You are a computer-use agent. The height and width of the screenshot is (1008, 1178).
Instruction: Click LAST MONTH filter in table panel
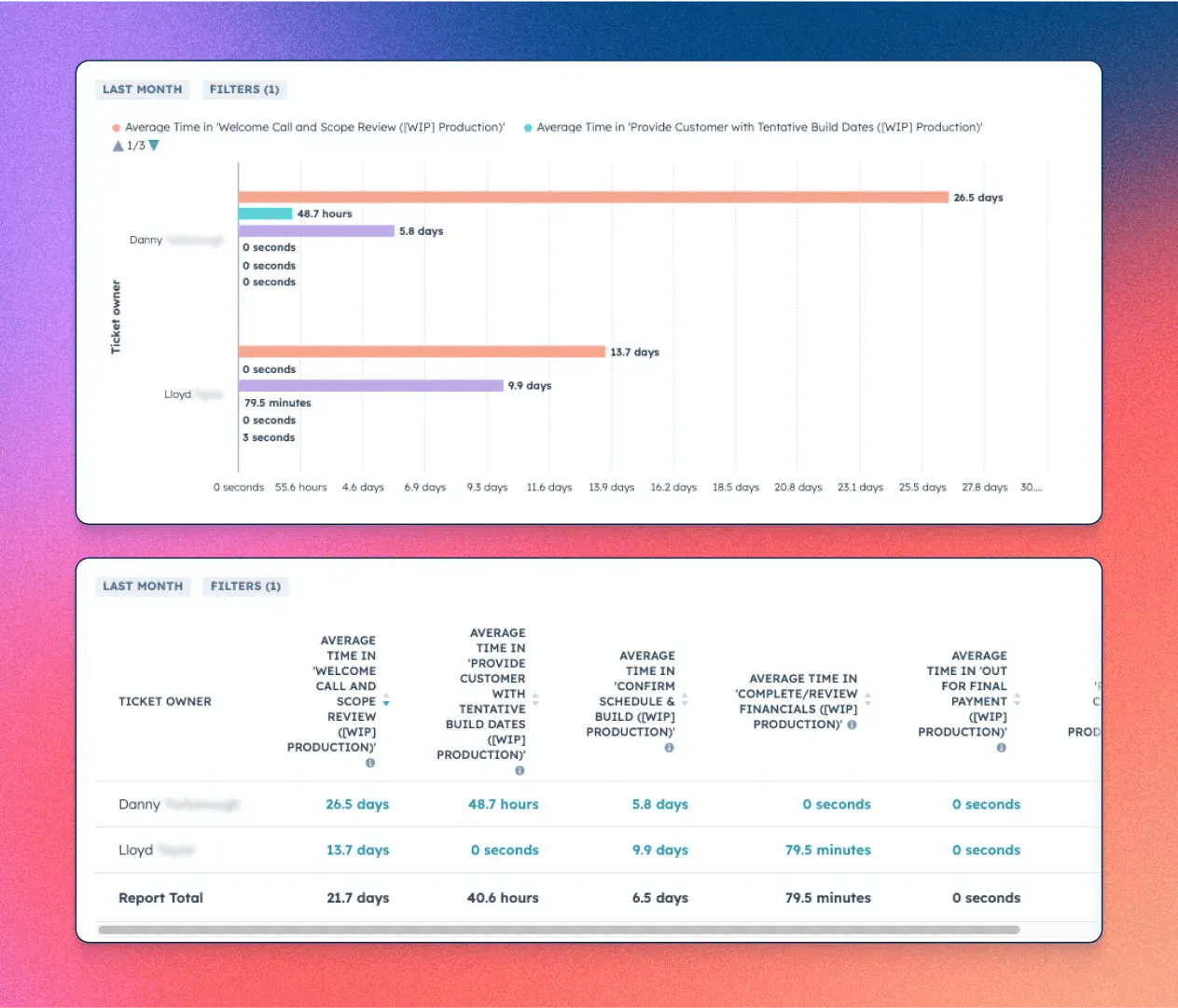click(x=143, y=587)
